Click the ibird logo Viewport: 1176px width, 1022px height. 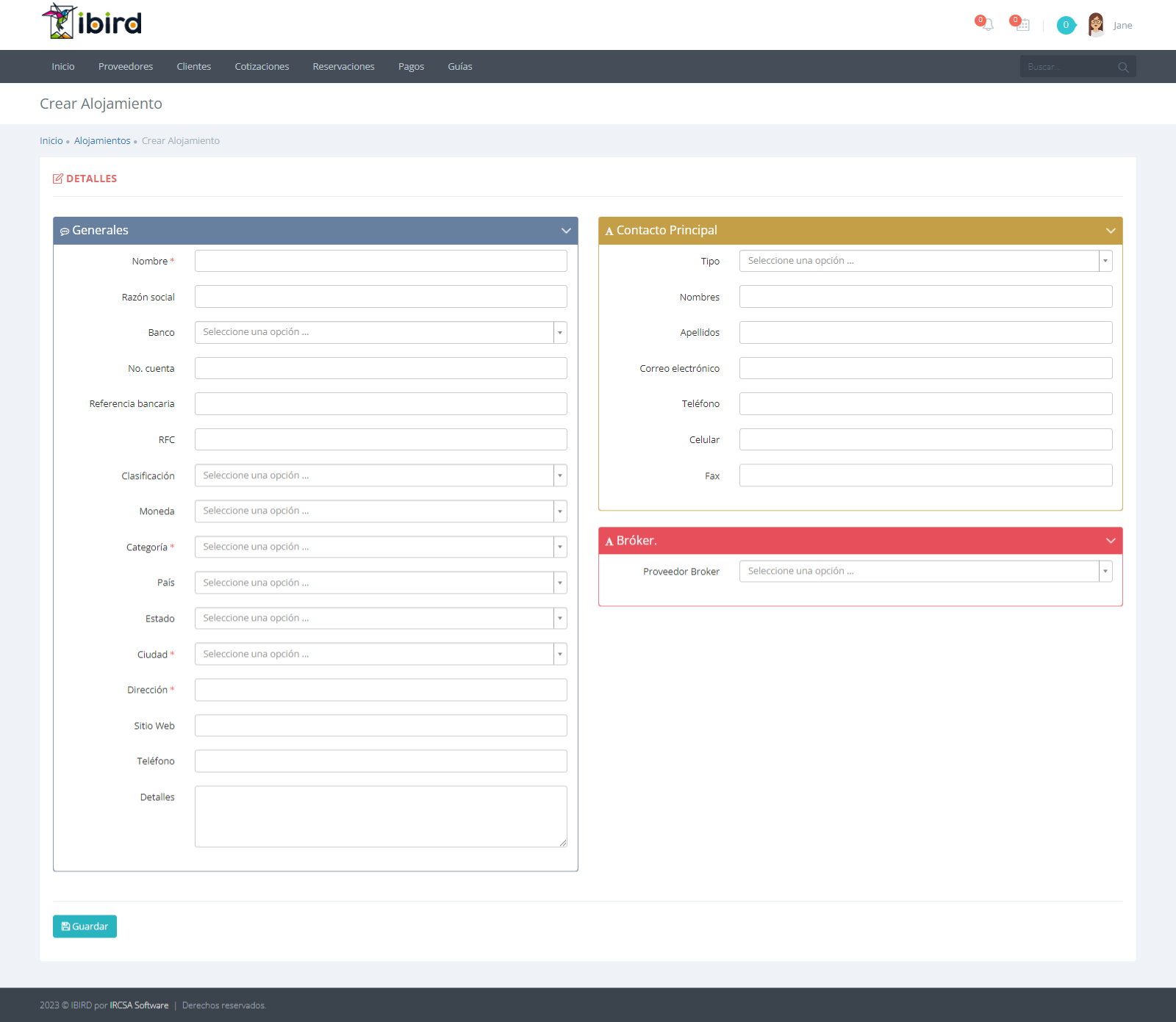(x=92, y=21)
